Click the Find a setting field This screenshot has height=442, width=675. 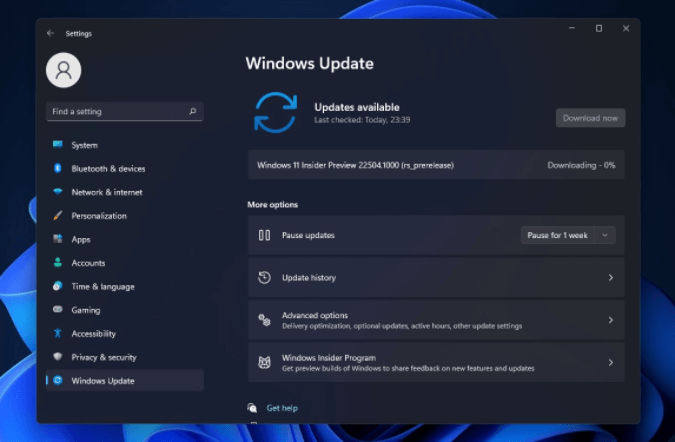[x=125, y=111]
